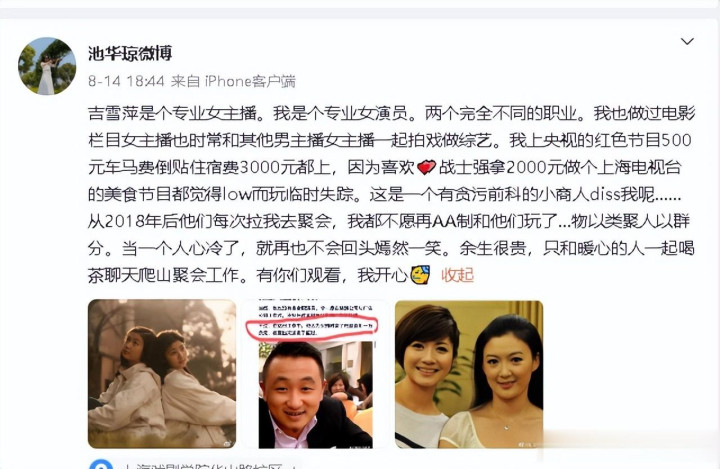Click the watermark icon on first photo

228,442
